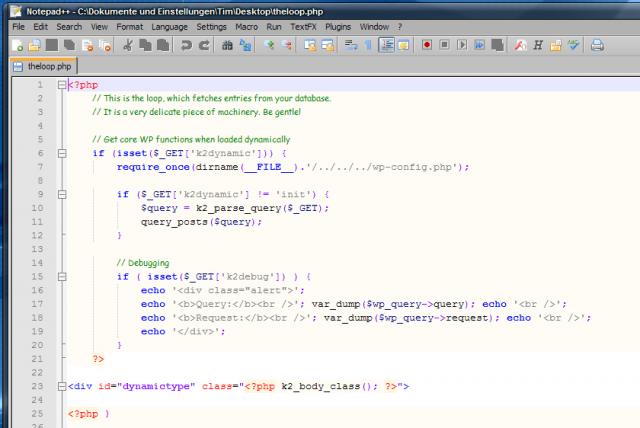Screen dimensions: 640x428
Task: Open the Macro menu
Action: [x=247, y=27]
